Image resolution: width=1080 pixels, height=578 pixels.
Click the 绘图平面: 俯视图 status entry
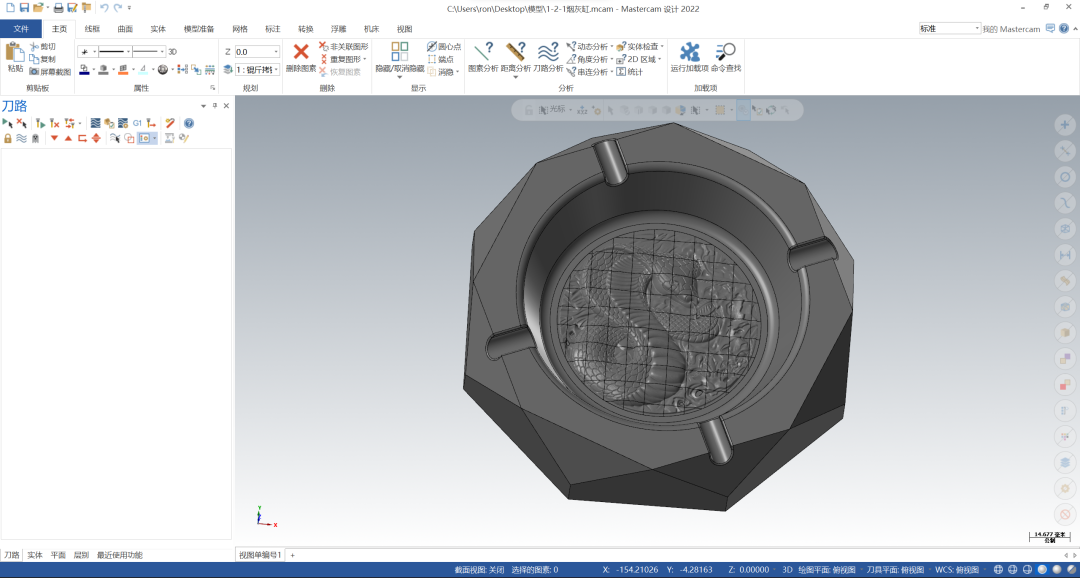pyautogui.click(x=827, y=570)
